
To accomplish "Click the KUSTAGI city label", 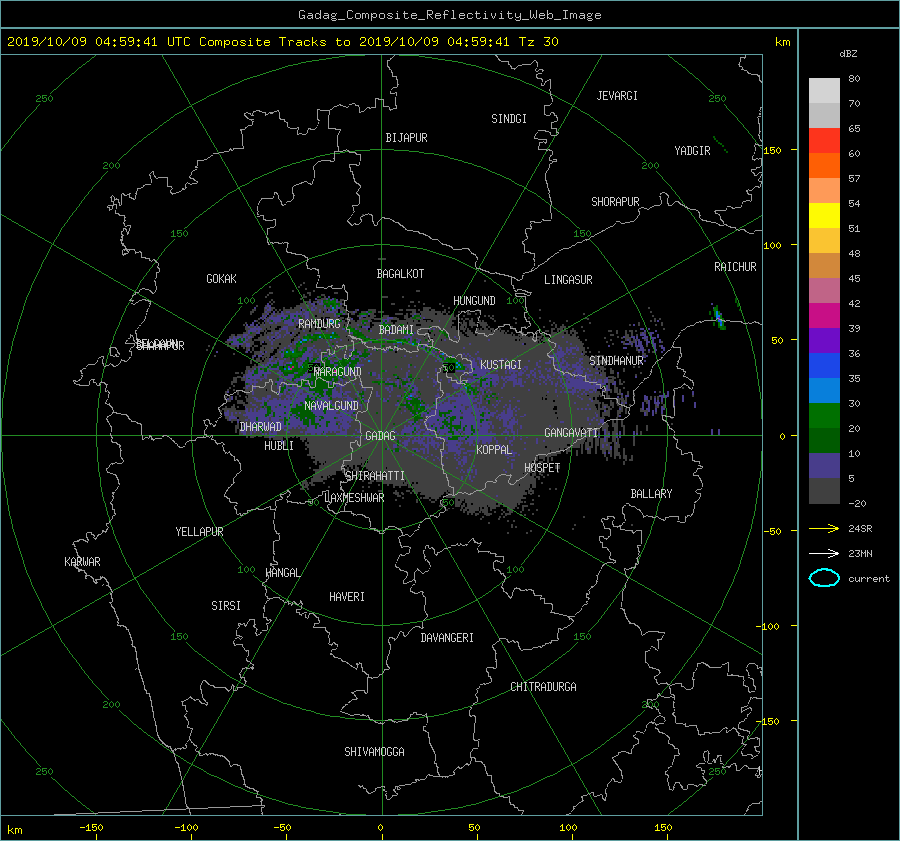I will pos(501,365).
